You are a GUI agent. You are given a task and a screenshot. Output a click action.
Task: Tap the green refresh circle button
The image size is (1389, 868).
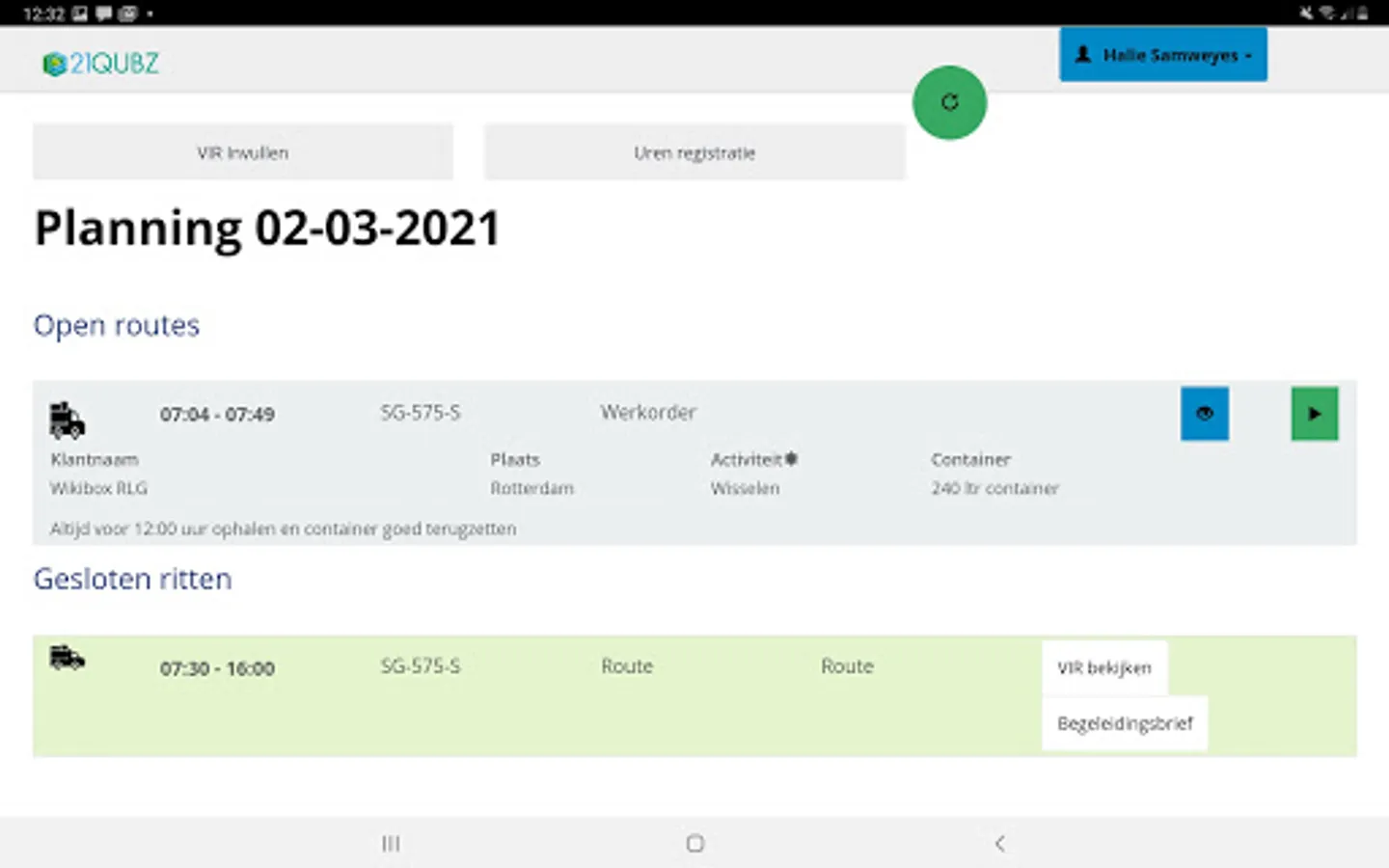click(x=949, y=102)
